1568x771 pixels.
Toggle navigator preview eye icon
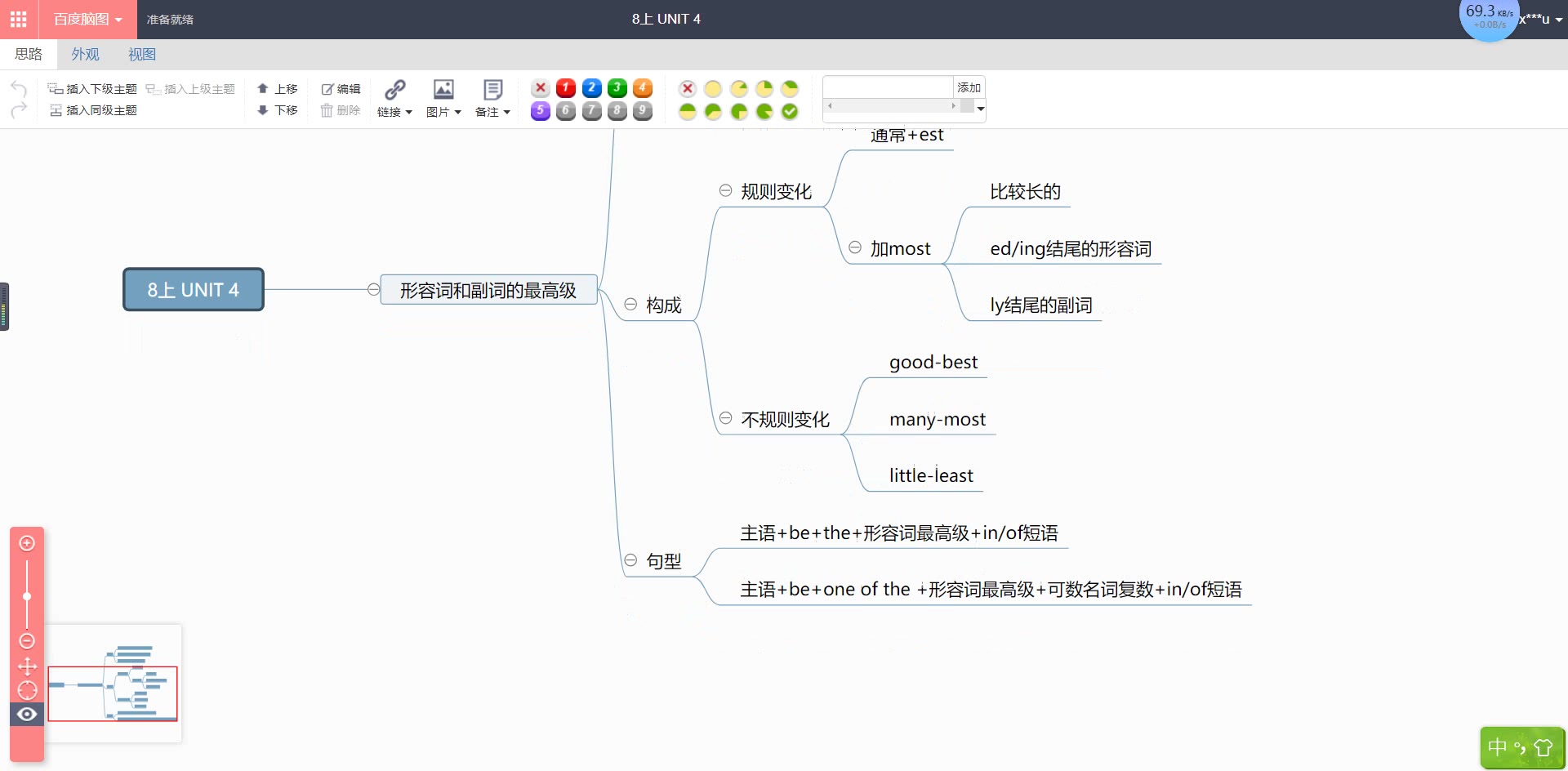(27, 714)
